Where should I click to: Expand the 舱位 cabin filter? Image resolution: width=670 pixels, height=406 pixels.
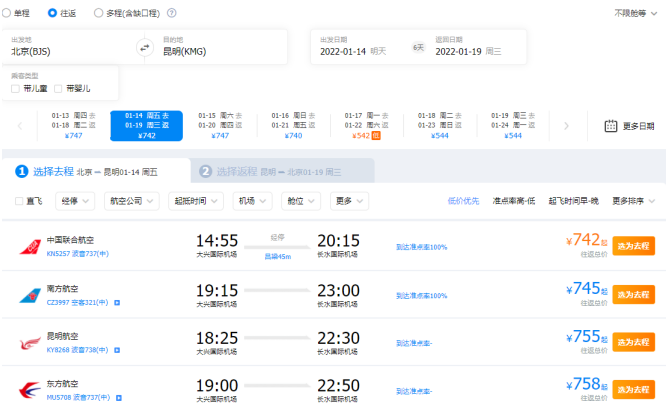(x=301, y=201)
